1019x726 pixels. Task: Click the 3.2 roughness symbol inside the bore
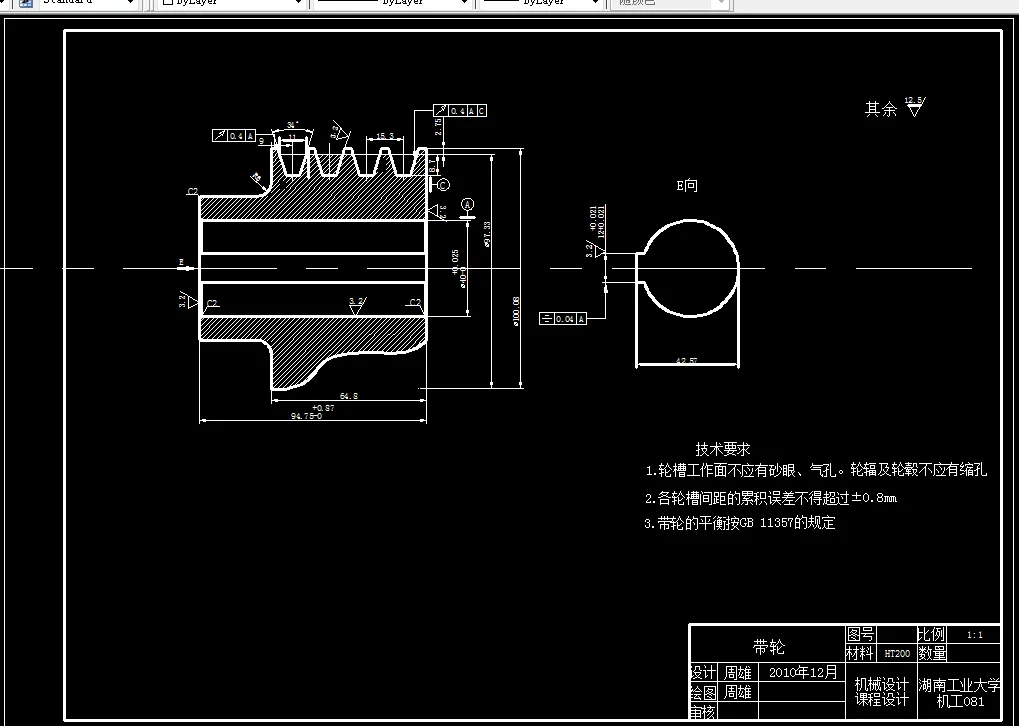point(357,305)
